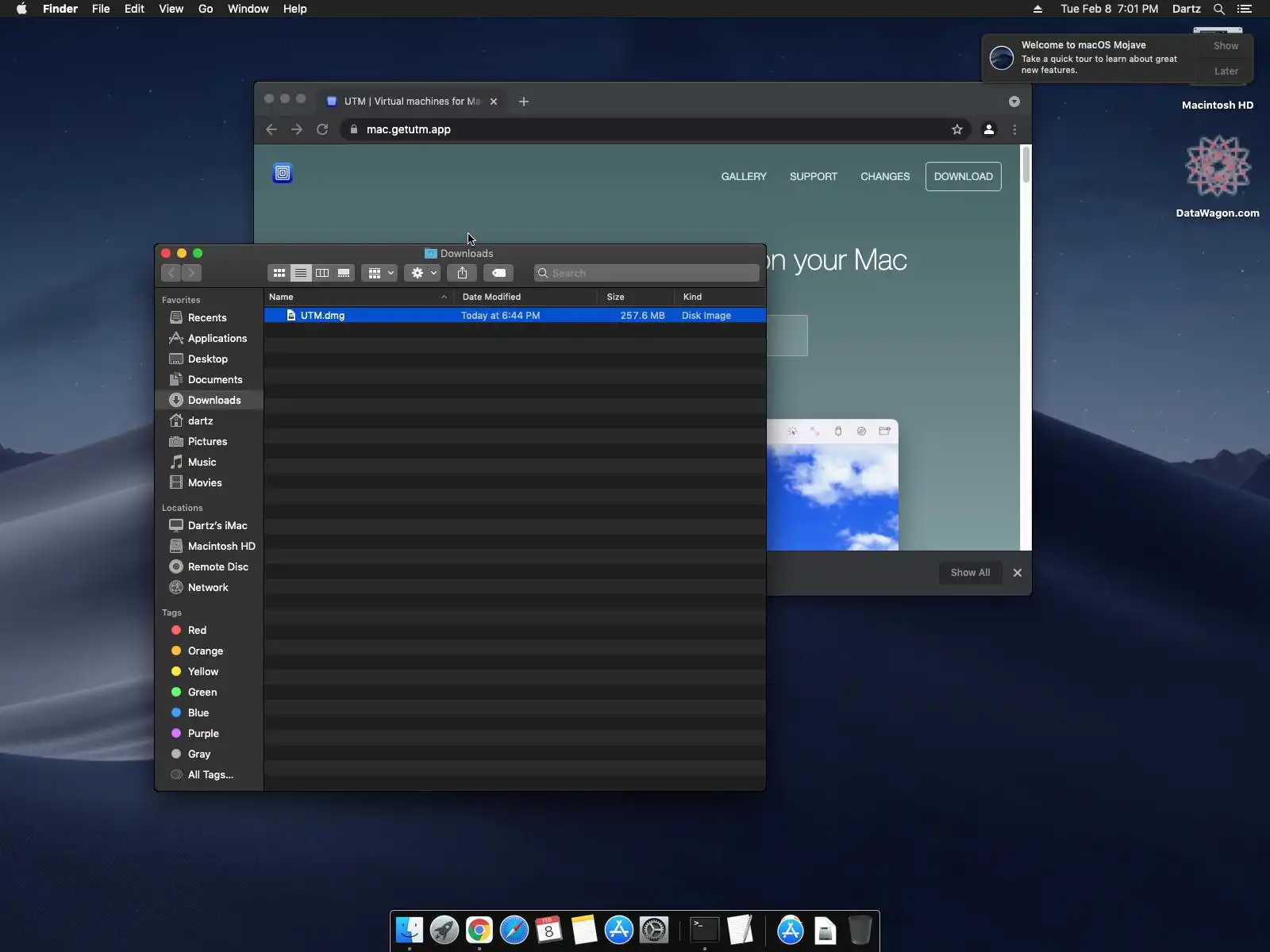Bookmark this page with the star icon
This screenshot has height=952, width=1270.
[957, 129]
